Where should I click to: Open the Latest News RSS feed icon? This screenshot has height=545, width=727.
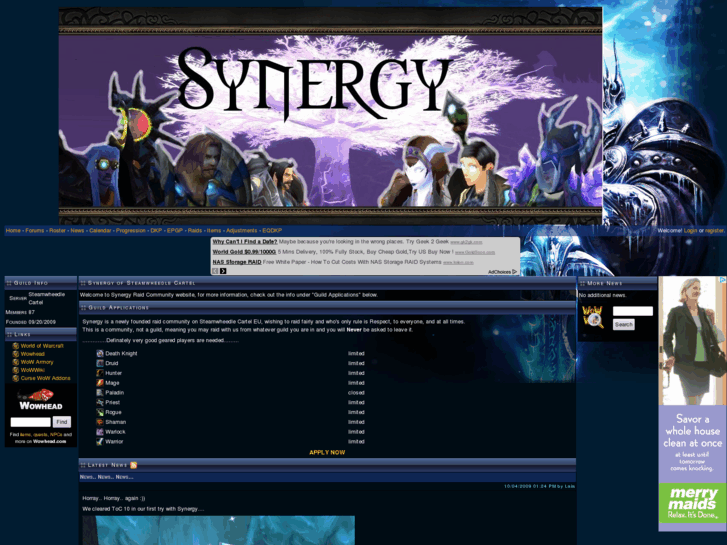[x=134, y=465]
